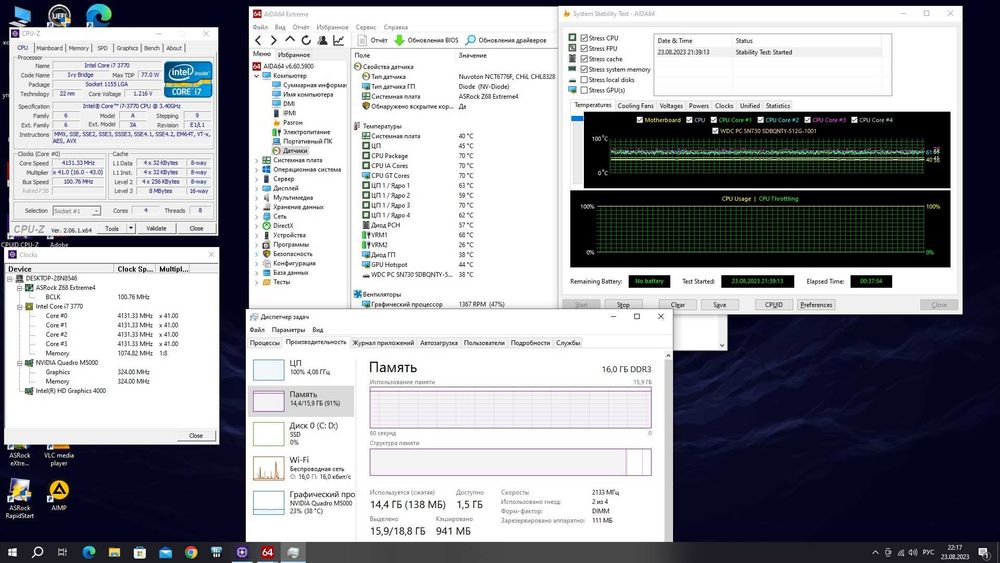Click Stop button in stability test
Image resolution: width=1000 pixels, height=563 pixels.
click(x=623, y=305)
